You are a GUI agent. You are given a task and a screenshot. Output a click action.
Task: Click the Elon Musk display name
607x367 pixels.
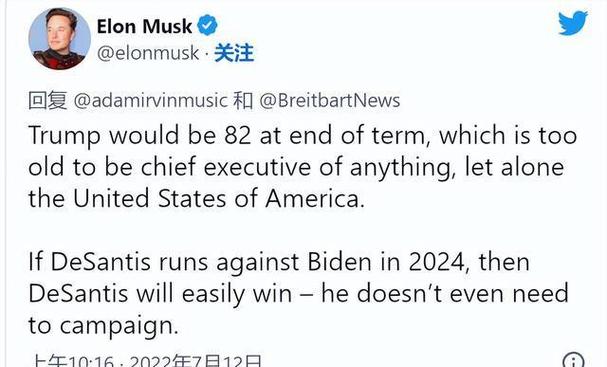tap(144, 26)
